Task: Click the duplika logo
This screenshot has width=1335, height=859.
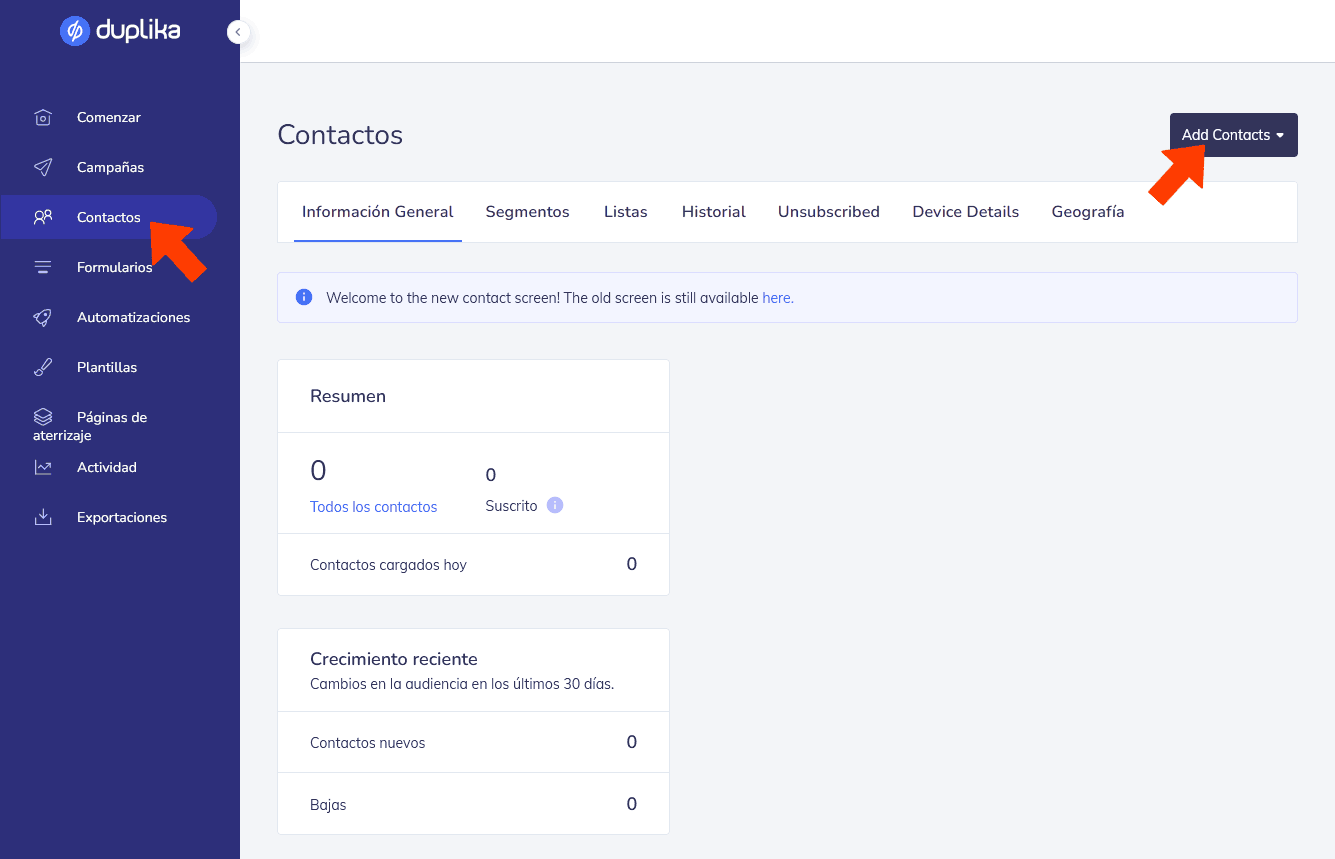Action: click(120, 31)
